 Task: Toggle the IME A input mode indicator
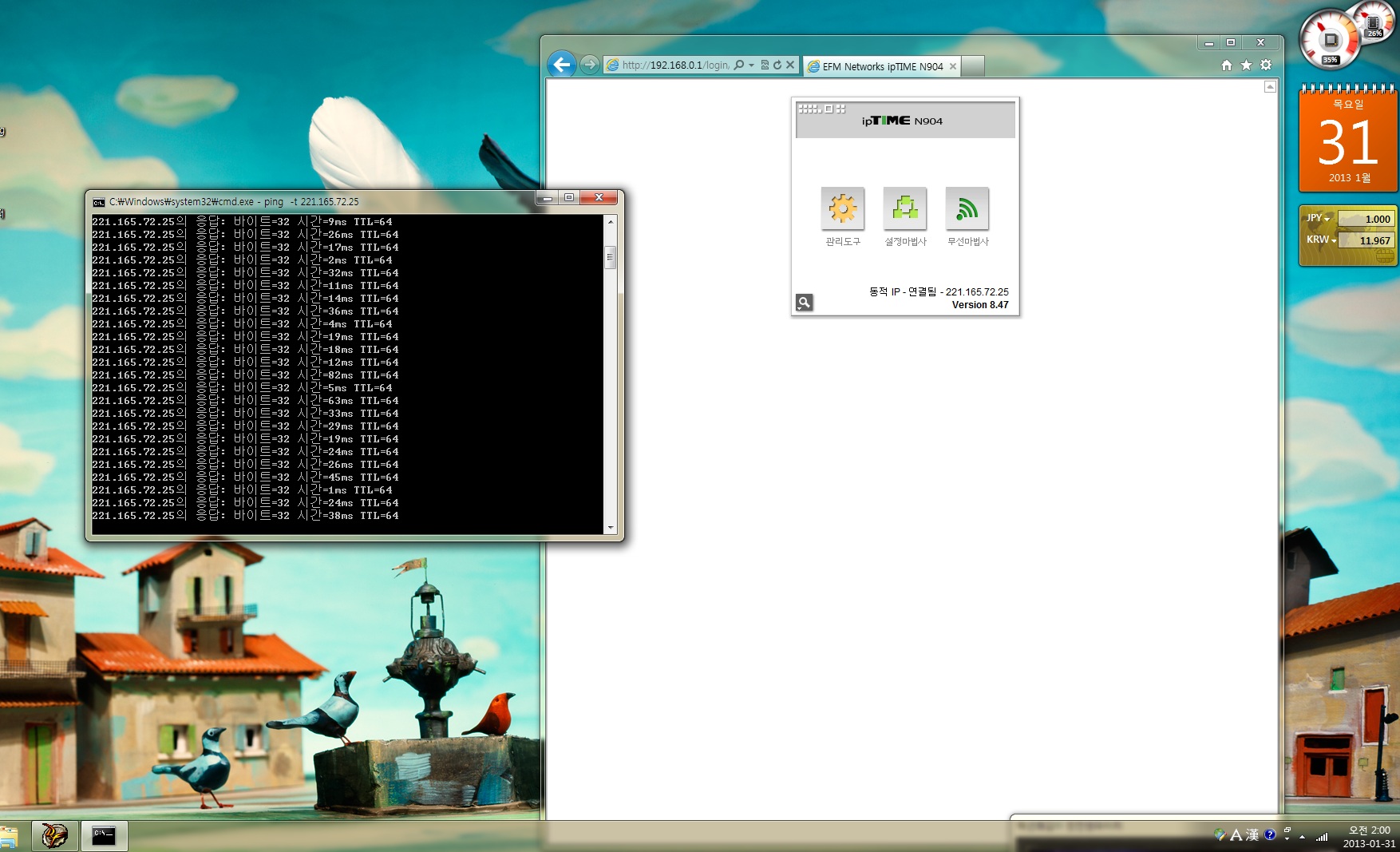(x=1236, y=835)
